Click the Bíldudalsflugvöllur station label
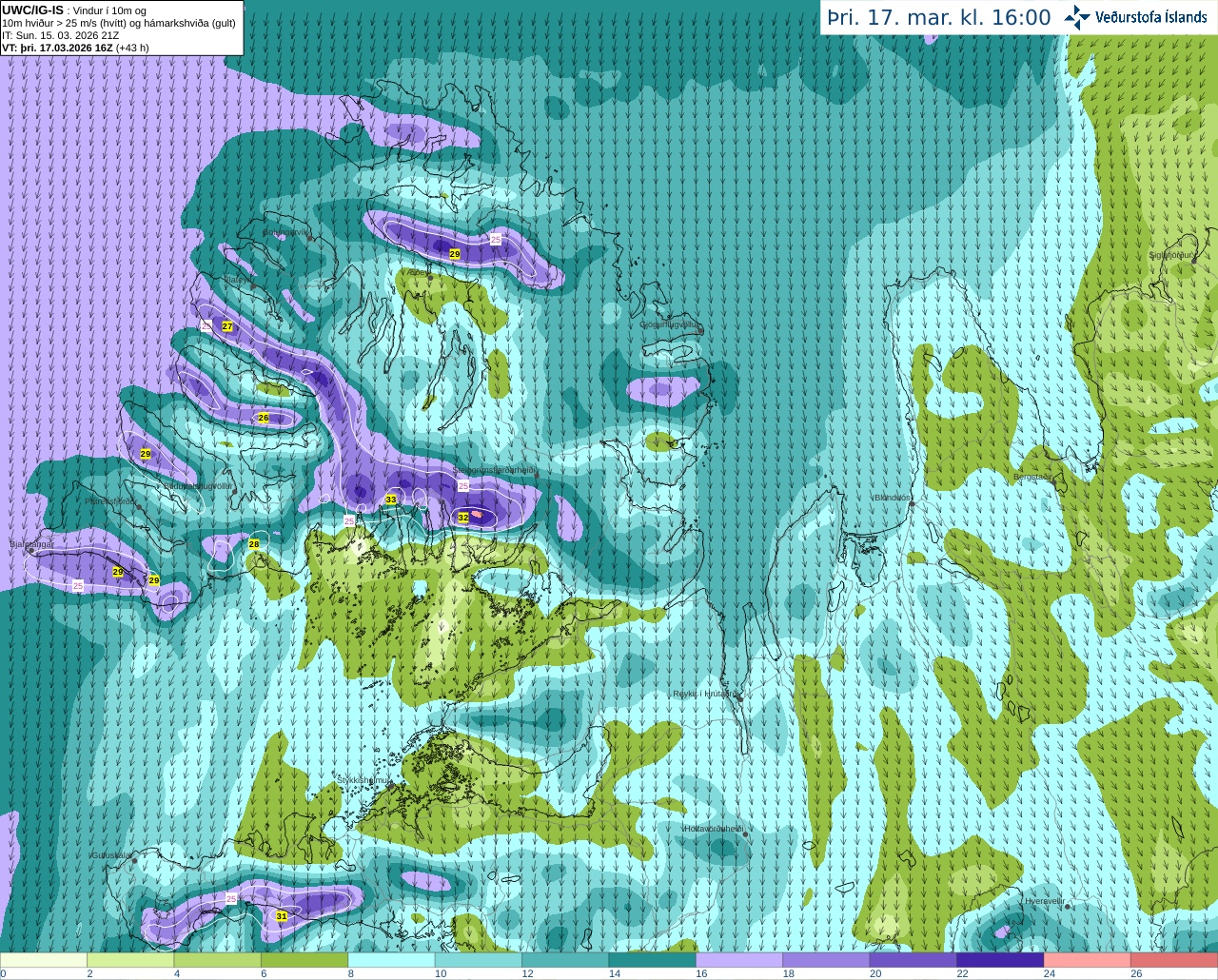This screenshot has width=1218, height=980. pyautogui.click(x=198, y=485)
